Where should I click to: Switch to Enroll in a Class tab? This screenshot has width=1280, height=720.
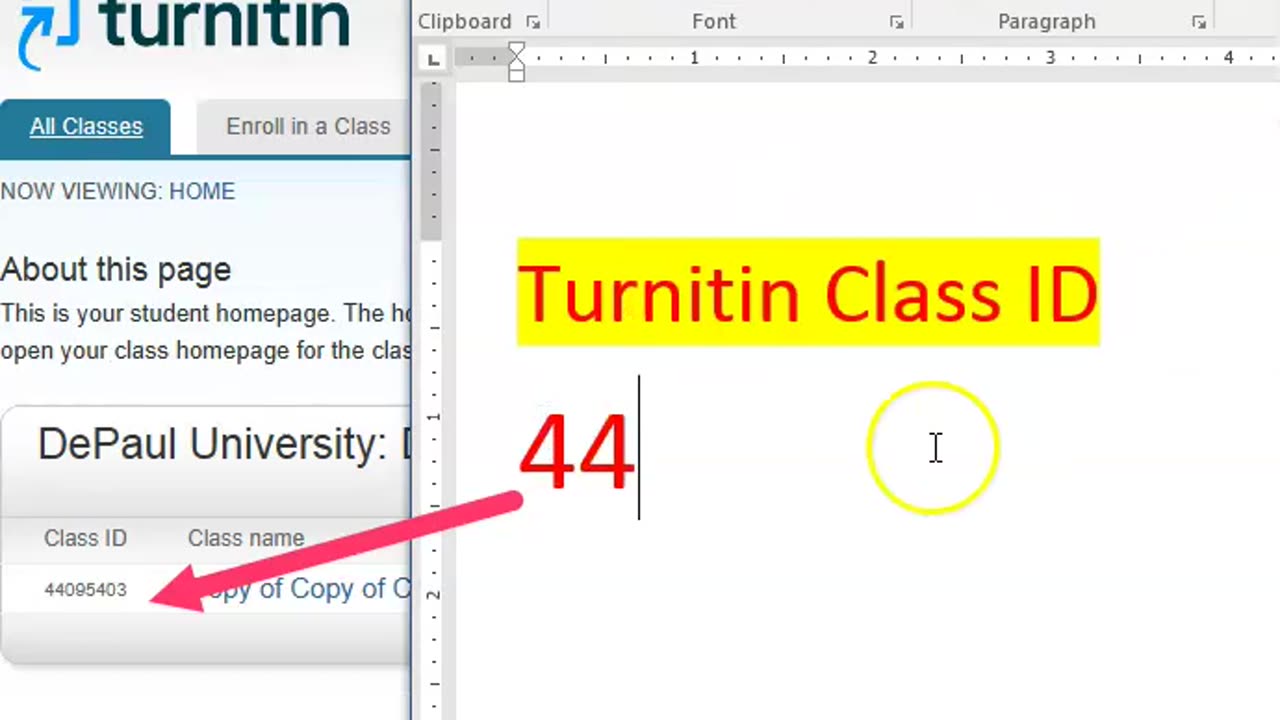(x=307, y=127)
